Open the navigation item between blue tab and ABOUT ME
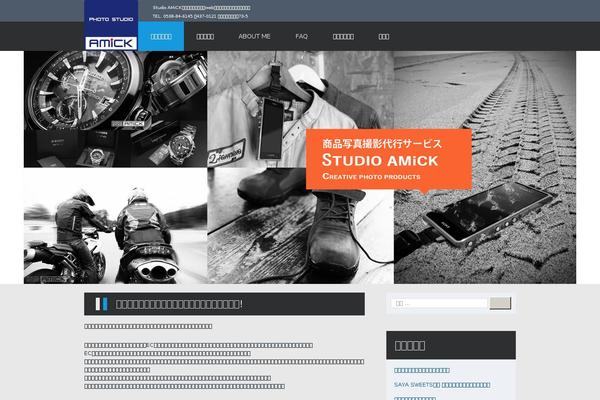Image resolution: width=600 pixels, height=400 pixels. [205, 36]
